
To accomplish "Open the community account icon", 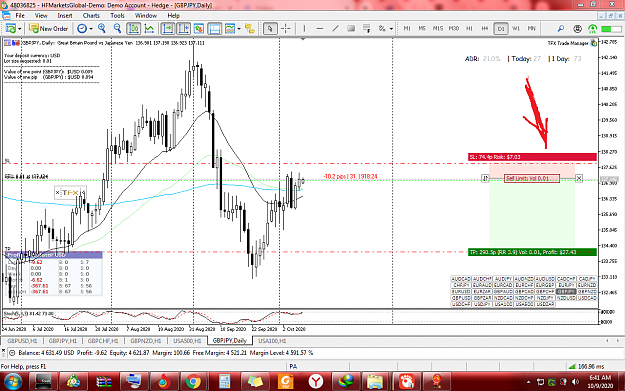I will [x=577, y=29].
